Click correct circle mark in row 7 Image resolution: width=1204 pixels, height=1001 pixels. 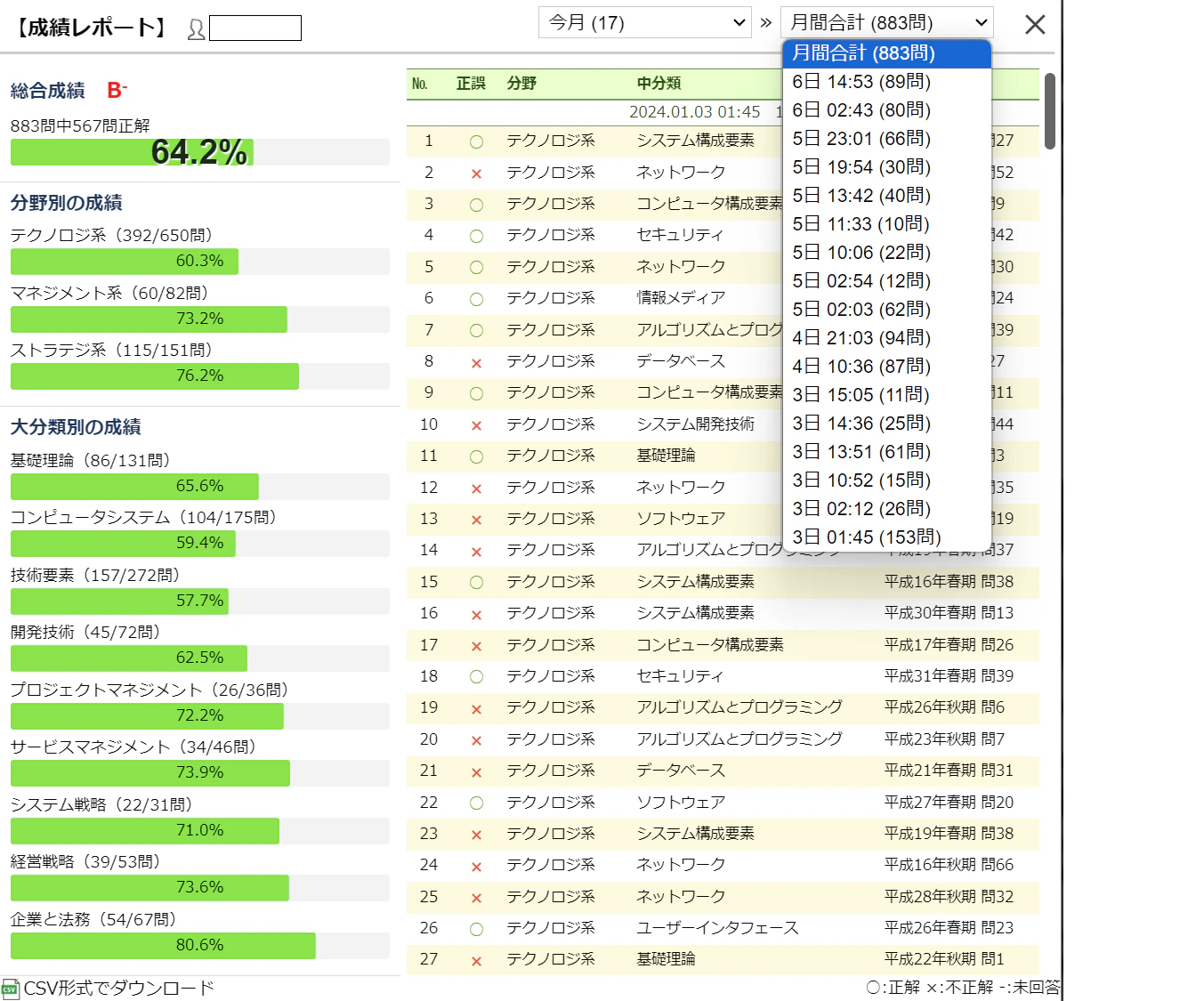tap(476, 331)
